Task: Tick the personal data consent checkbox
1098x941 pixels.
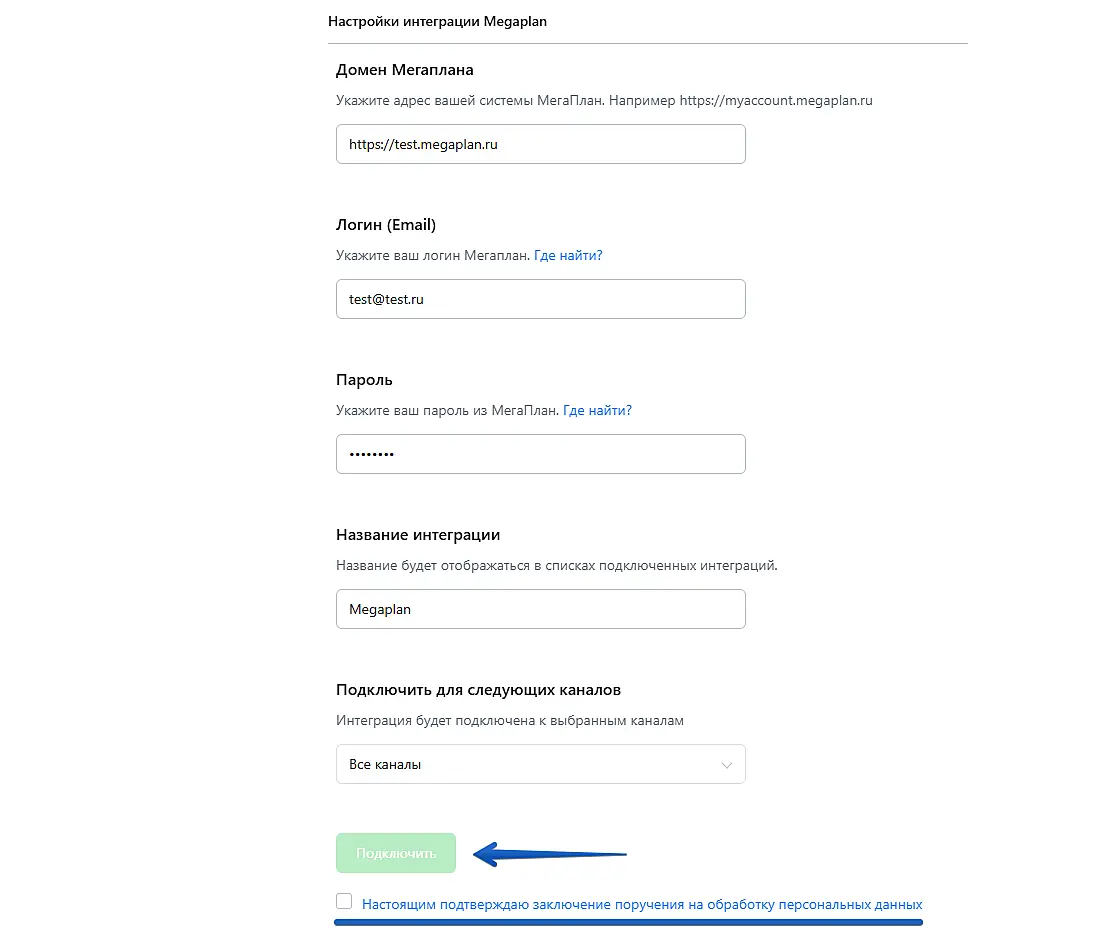Action: pyautogui.click(x=345, y=901)
